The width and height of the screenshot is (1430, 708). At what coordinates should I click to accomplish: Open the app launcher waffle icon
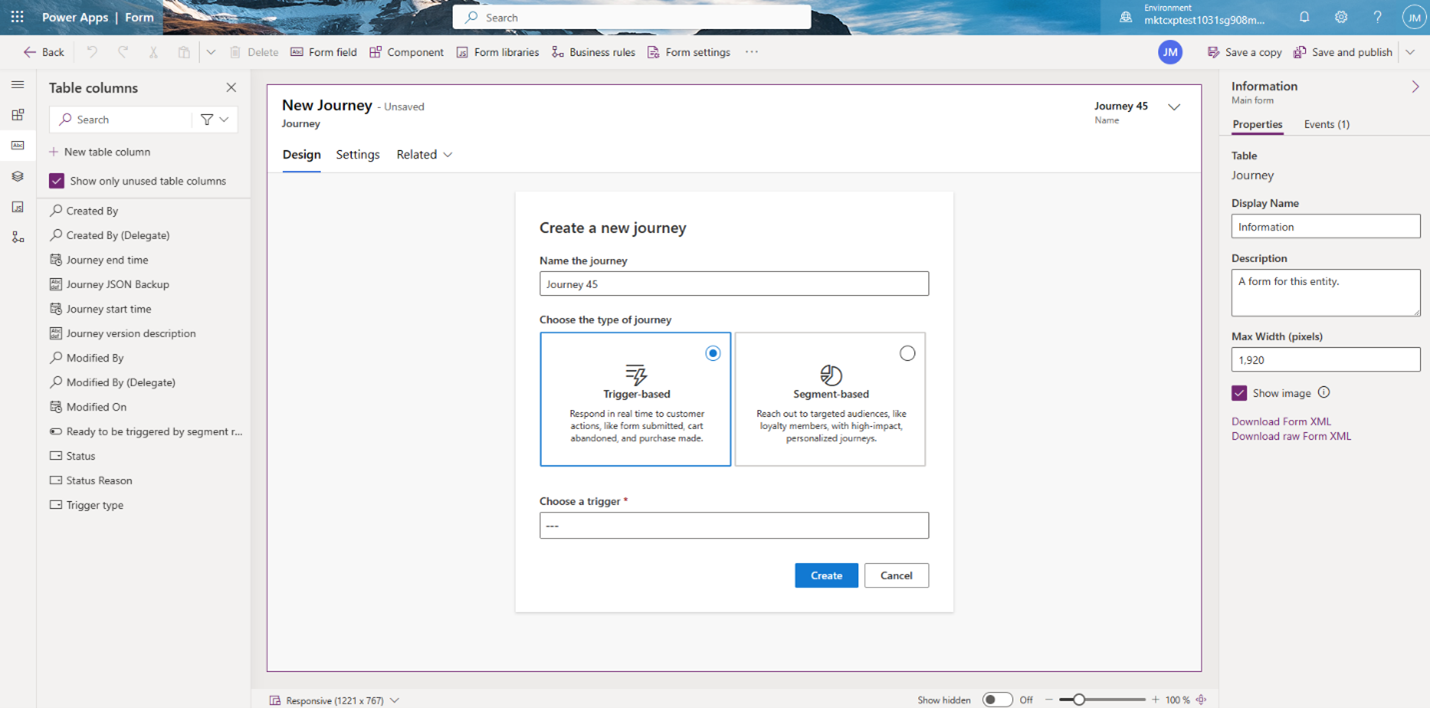coord(17,17)
